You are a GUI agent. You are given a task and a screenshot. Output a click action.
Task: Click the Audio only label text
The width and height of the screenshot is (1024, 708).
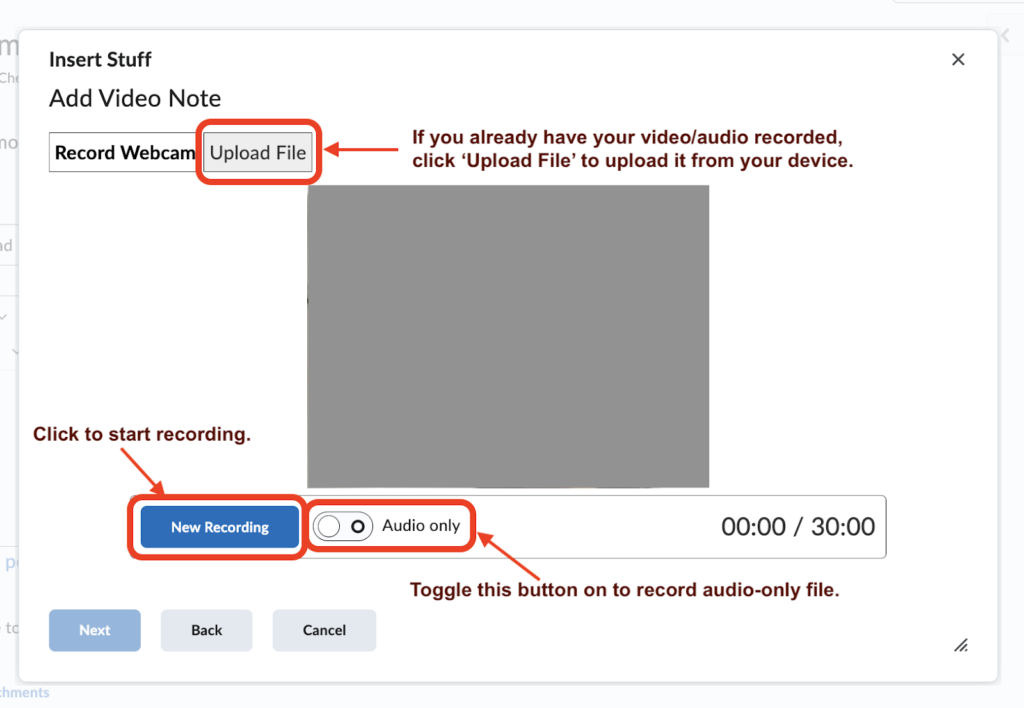click(x=421, y=525)
